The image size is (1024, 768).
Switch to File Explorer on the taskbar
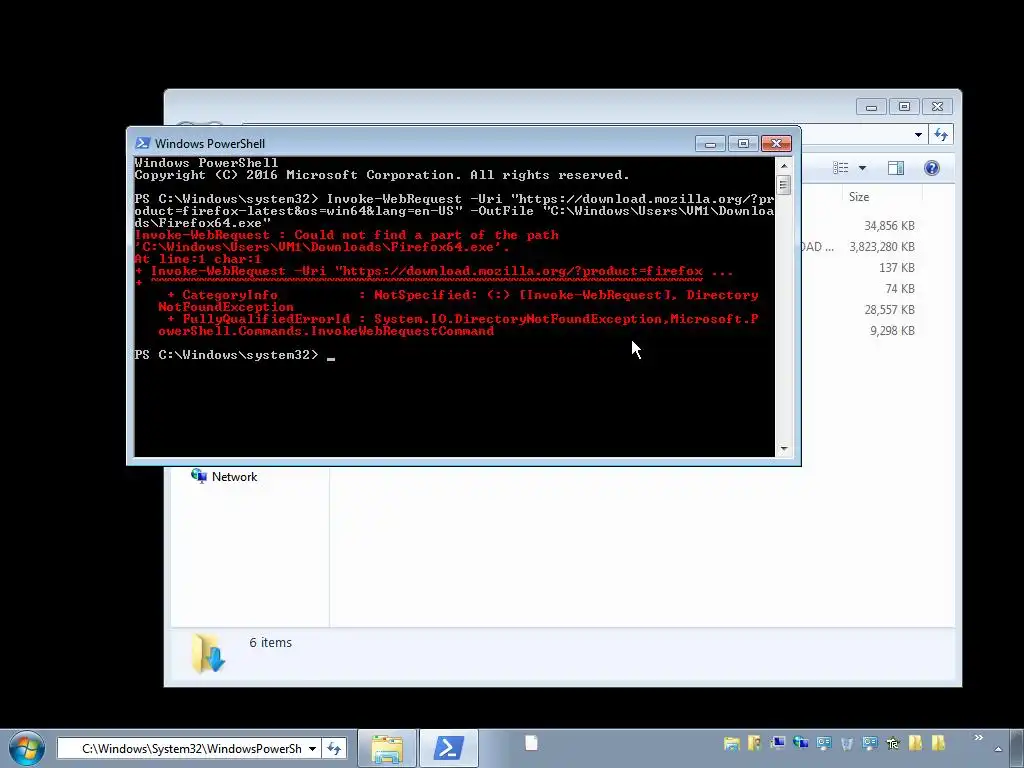[387, 748]
